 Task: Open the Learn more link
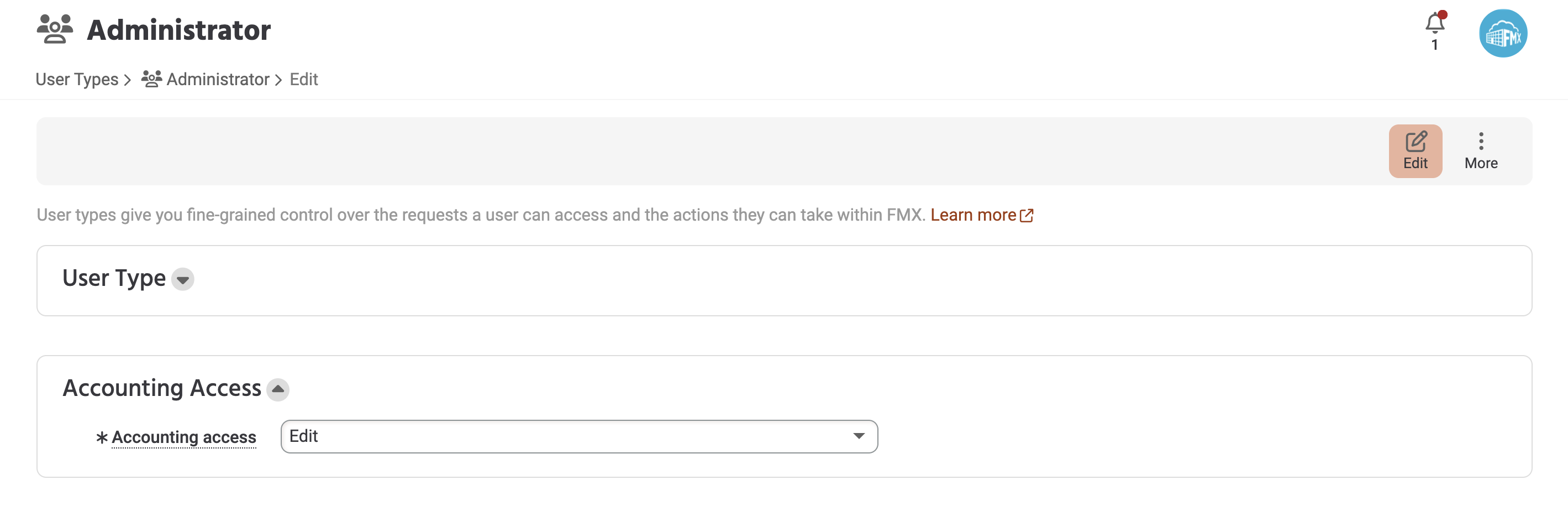click(973, 215)
